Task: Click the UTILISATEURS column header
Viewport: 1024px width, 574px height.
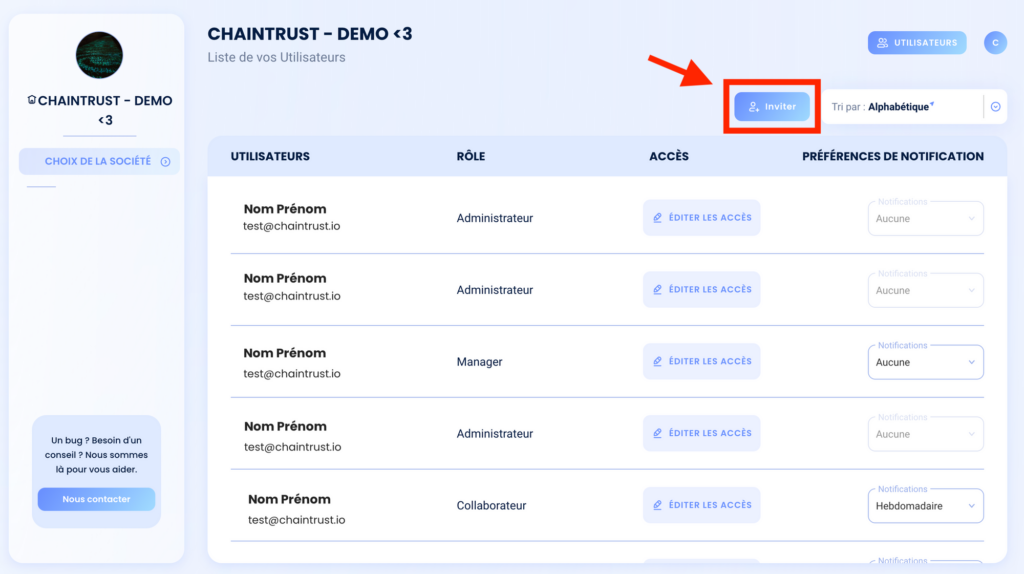Action: point(270,156)
